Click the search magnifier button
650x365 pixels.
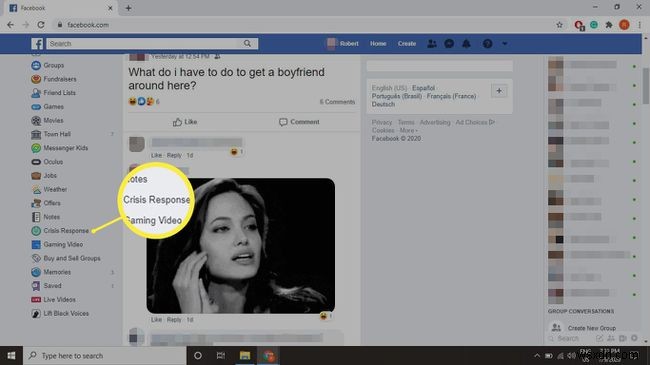click(x=247, y=44)
